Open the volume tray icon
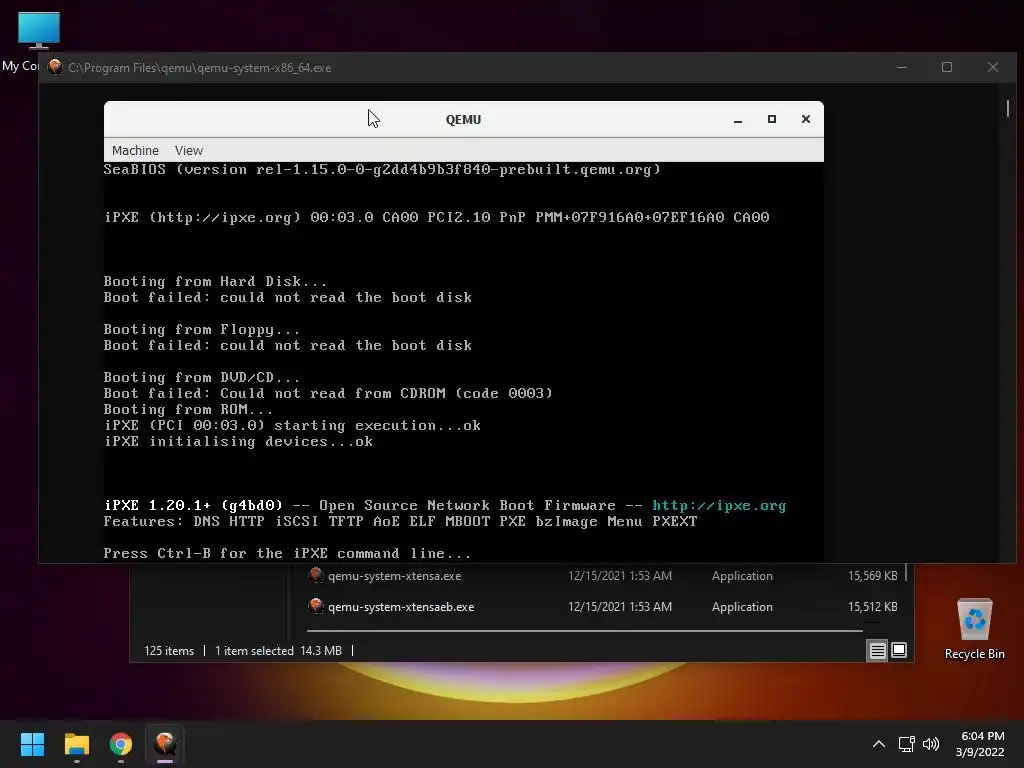Screen dimensions: 1024x768 (x=931, y=744)
